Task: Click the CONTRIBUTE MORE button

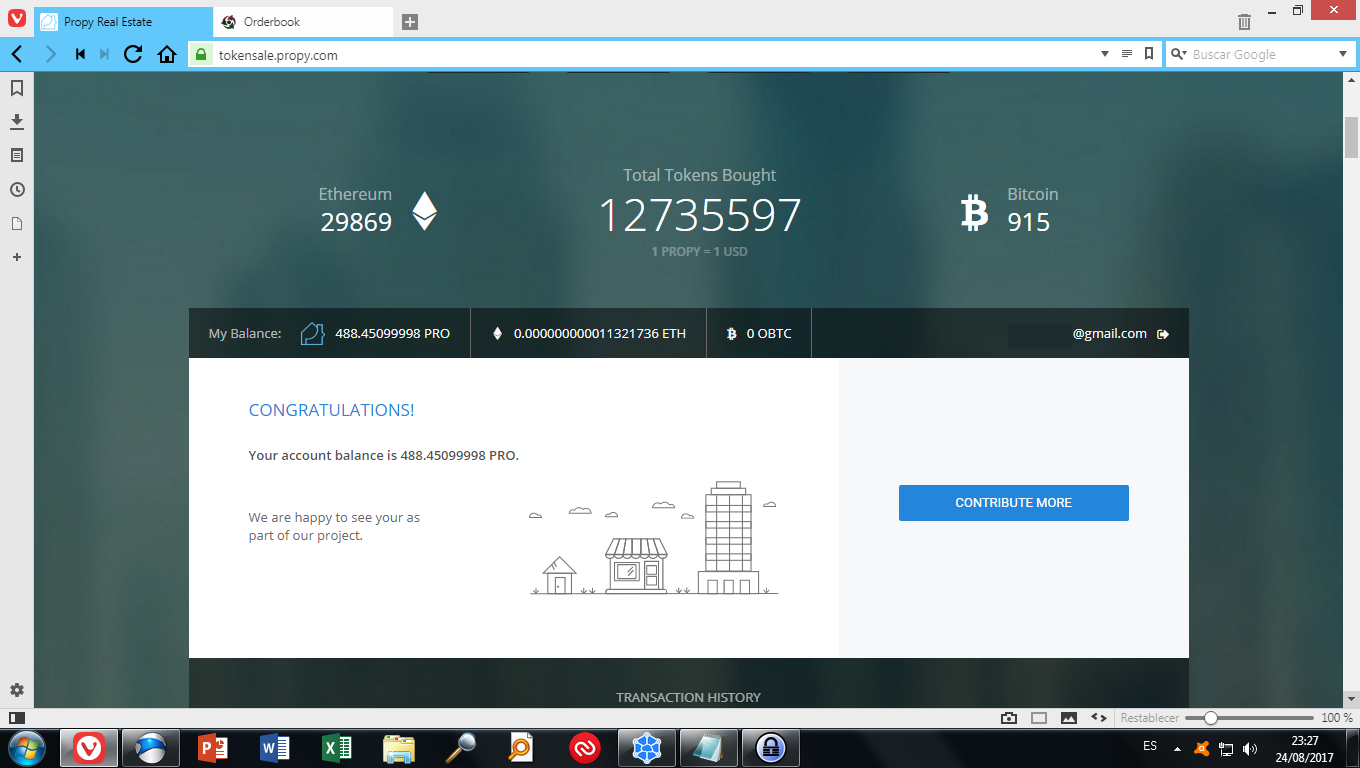Action: [1014, 503]
